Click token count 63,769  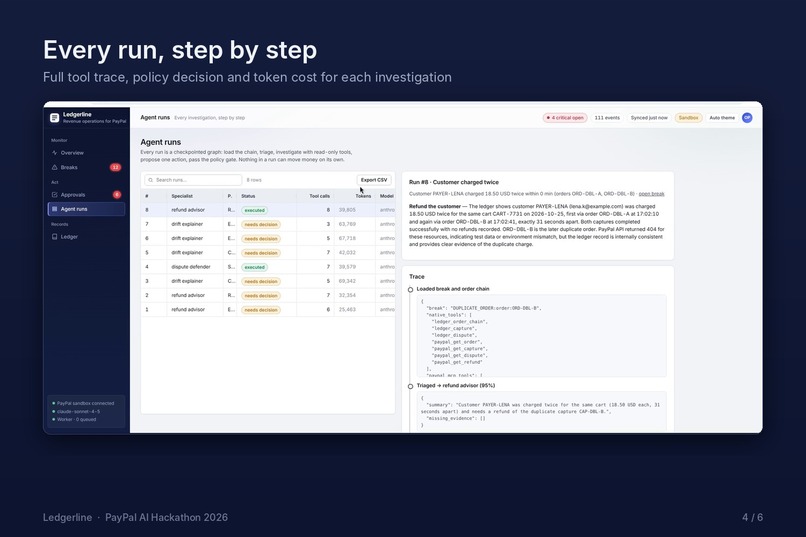[x=347, y=224]
